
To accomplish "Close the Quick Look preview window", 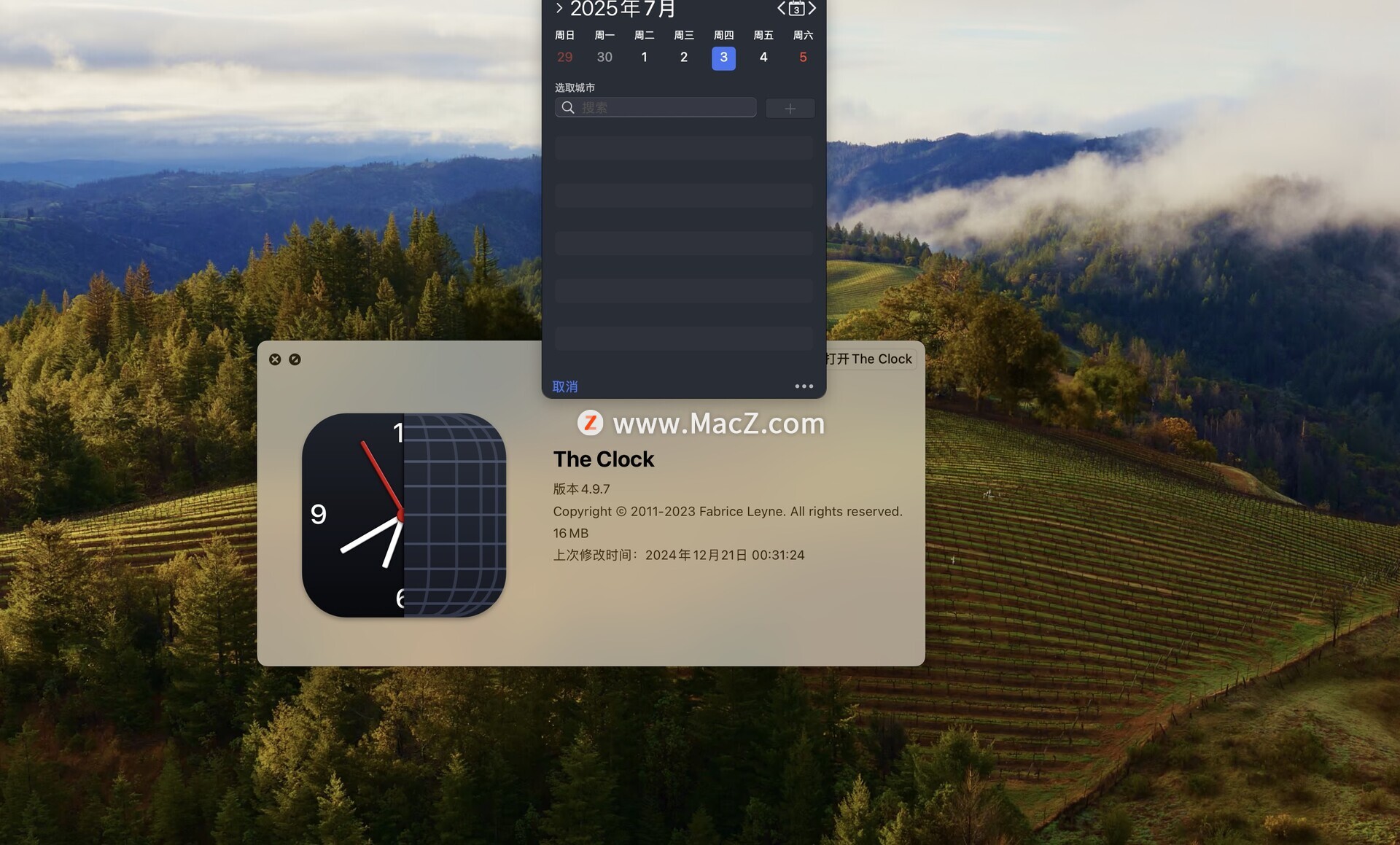I will 275,359.
